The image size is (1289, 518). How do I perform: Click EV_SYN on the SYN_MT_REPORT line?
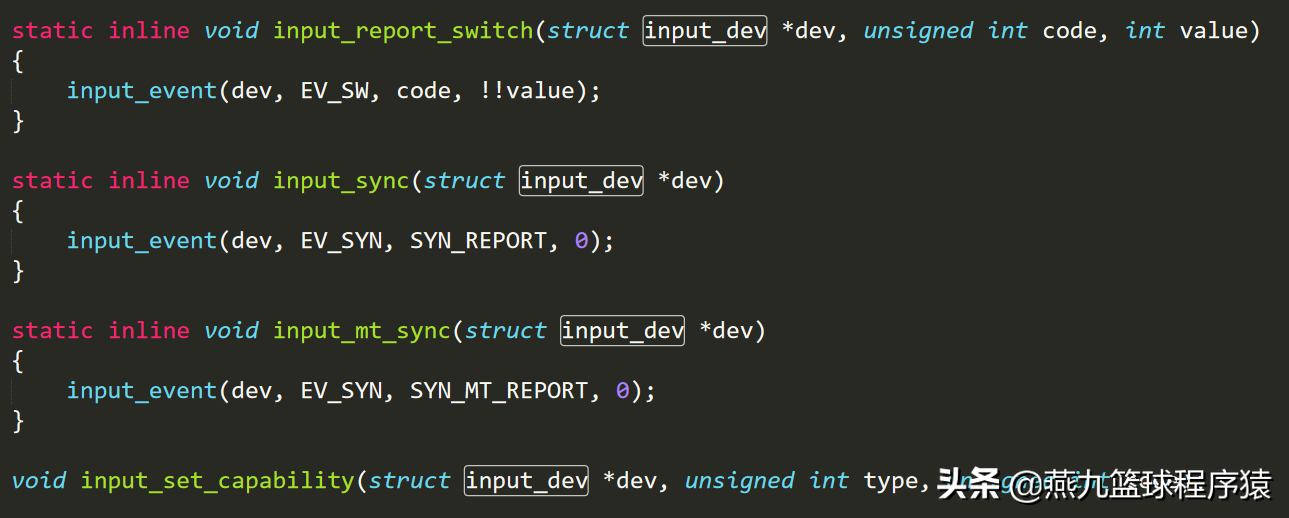coord(341,391)
